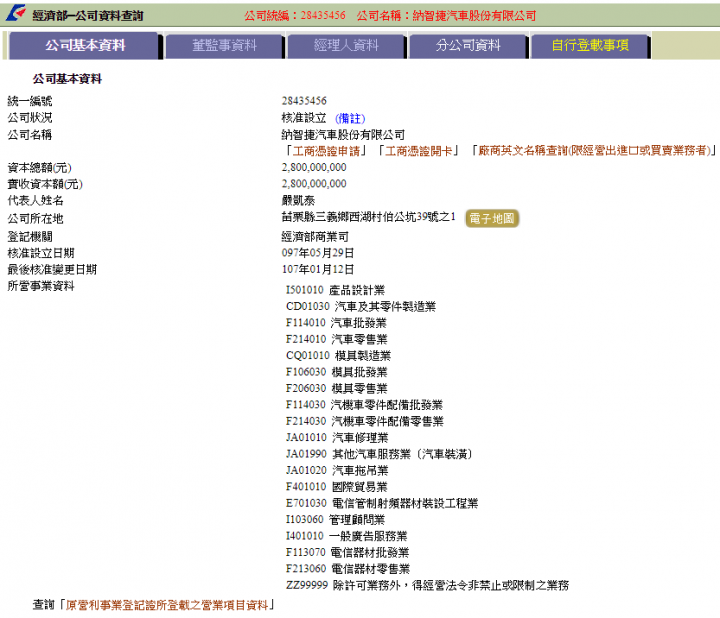Viewport: 720px width, 618px height.
Task: Click the I103060 管理顧問業 row
Action: (335, 520)
